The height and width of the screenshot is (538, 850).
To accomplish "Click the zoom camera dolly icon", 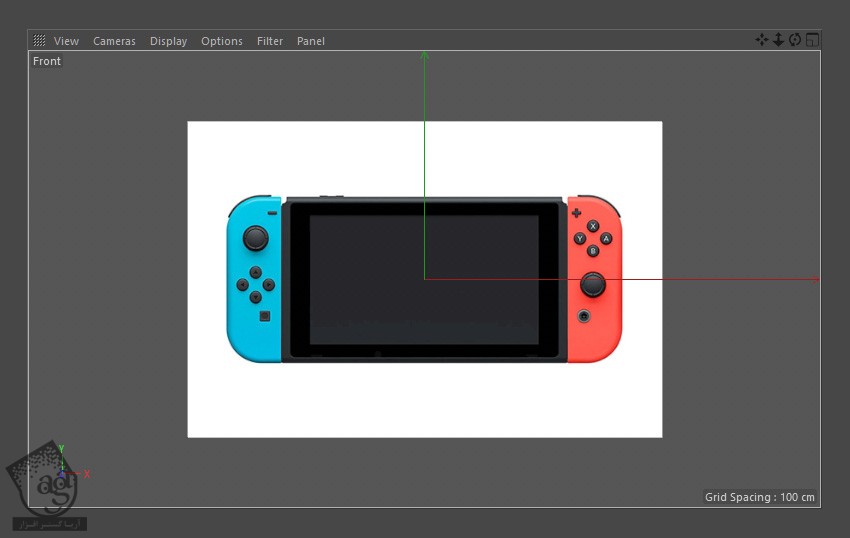I will (778, 40).
